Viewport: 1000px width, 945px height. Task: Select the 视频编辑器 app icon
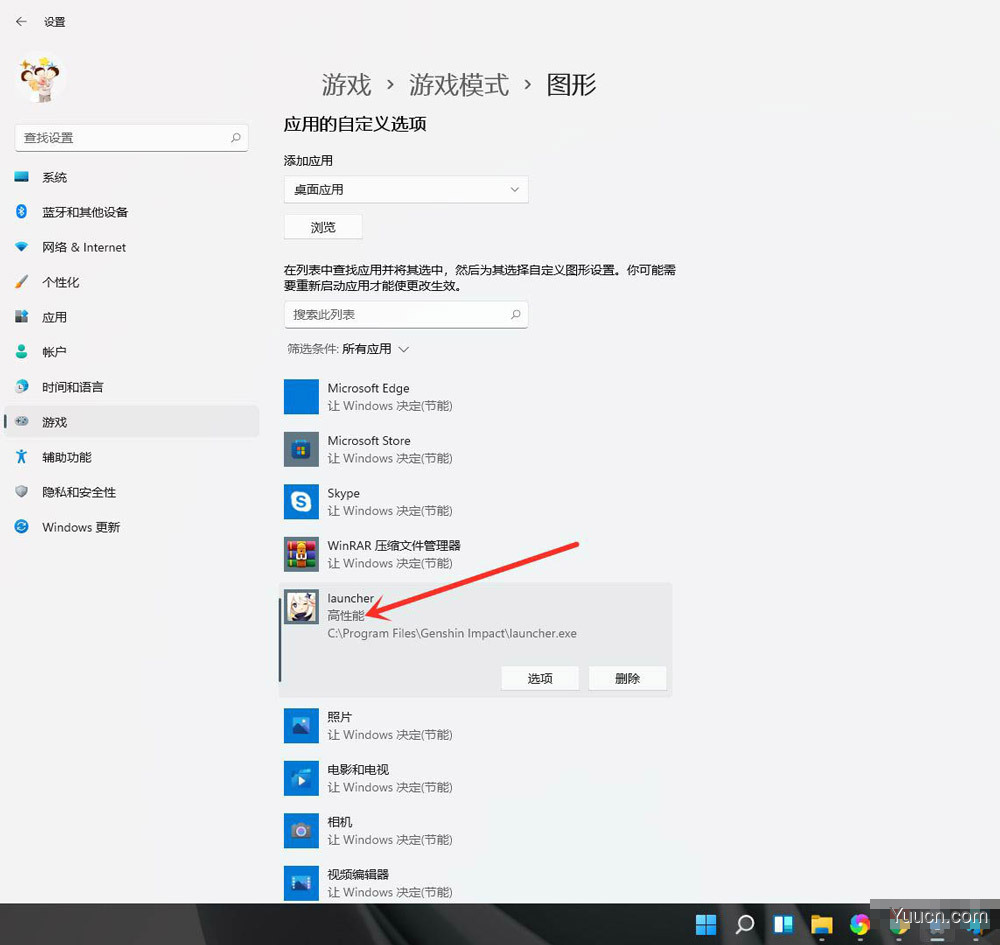301,883
